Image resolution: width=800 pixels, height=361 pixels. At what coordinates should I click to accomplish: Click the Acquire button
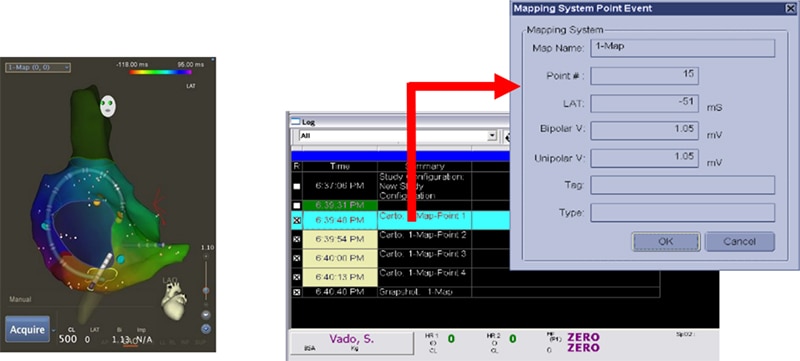pos(28,329)
